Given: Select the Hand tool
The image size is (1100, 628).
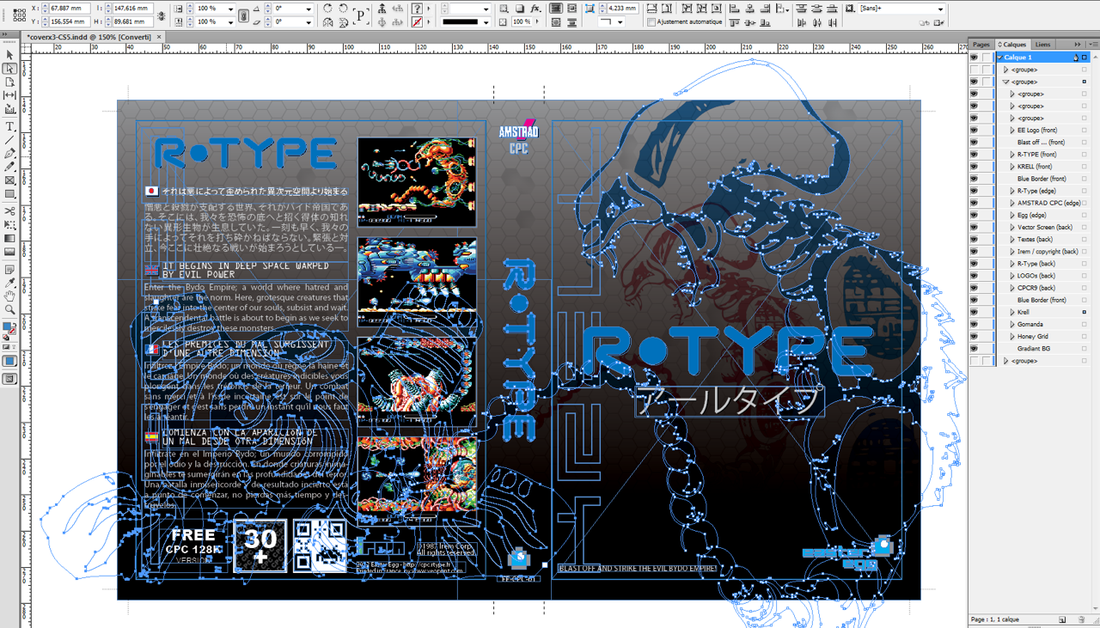Looking at the screenshot, I should point(10,296).
